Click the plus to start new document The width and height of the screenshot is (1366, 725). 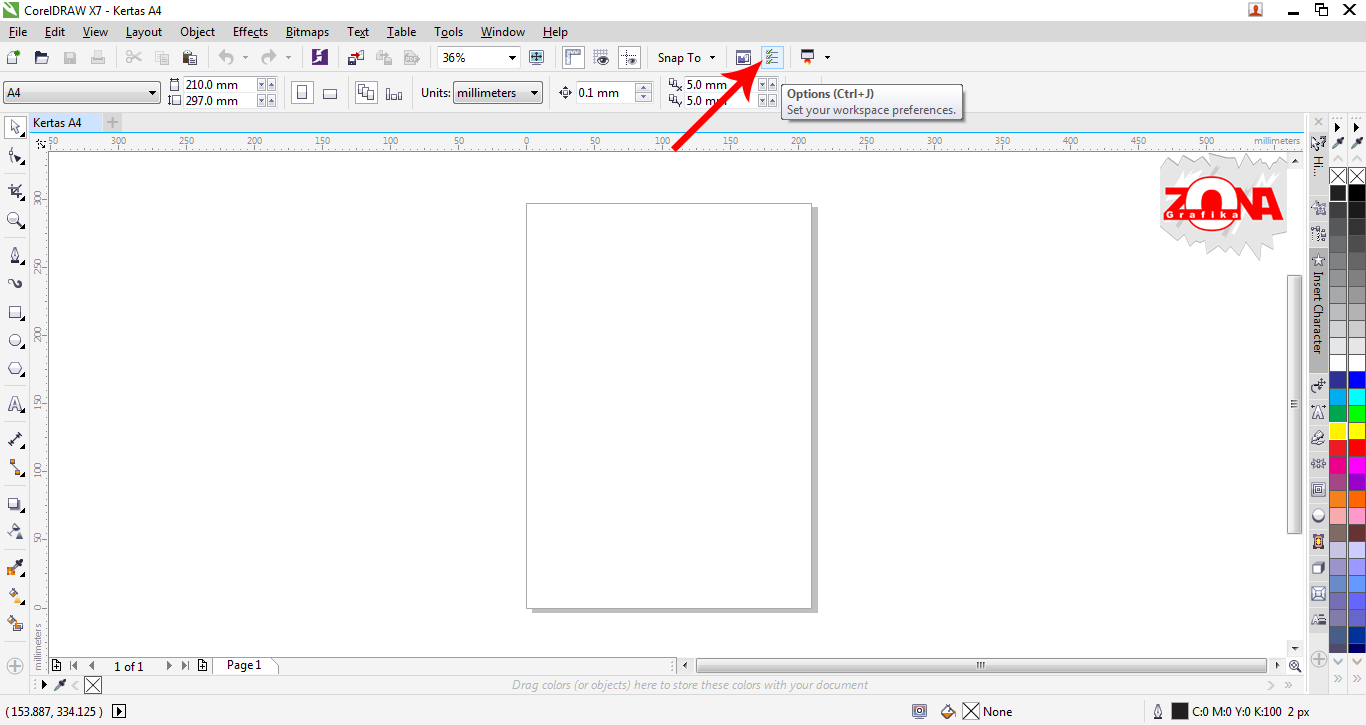point(113,123)
